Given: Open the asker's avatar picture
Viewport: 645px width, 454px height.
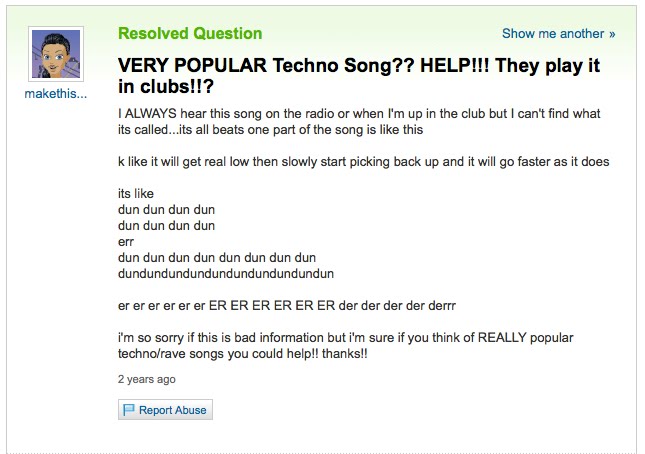Looking at the screenshot, I should click(57, 55).
